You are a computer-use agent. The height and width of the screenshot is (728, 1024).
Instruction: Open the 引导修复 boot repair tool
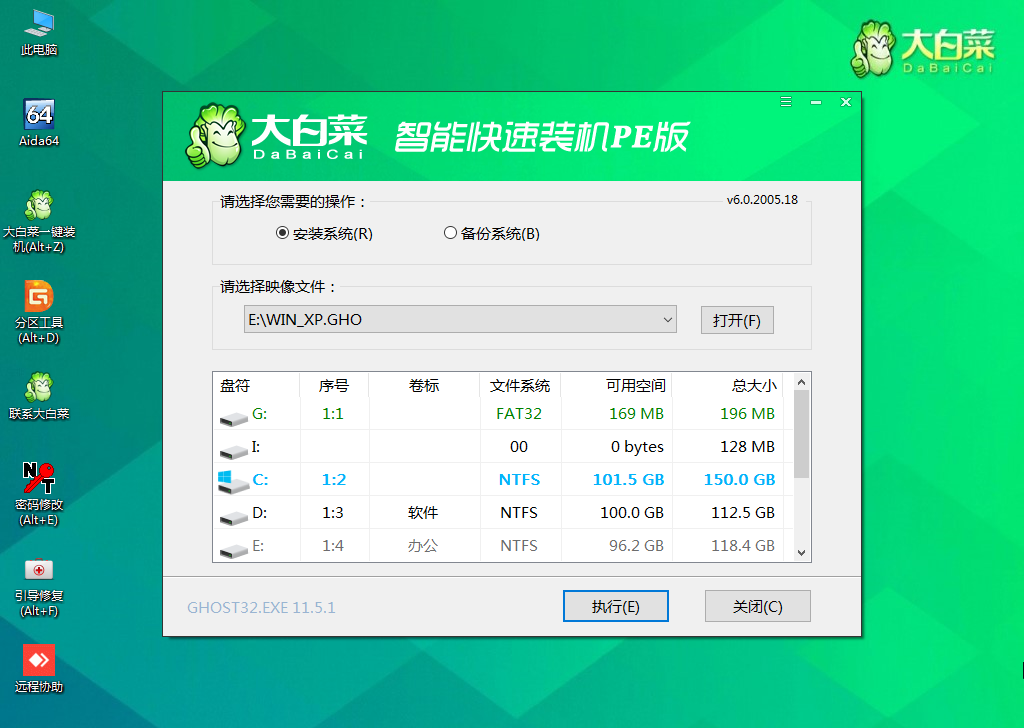pos(37,566)
